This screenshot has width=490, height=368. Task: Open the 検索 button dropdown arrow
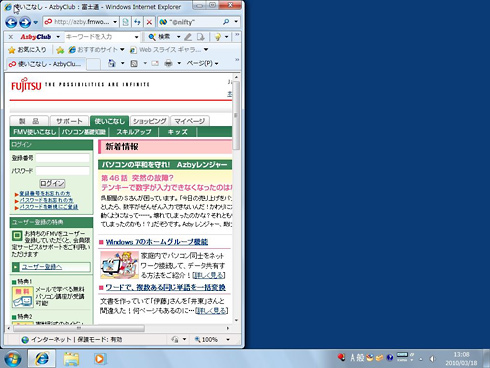(178, 37)
